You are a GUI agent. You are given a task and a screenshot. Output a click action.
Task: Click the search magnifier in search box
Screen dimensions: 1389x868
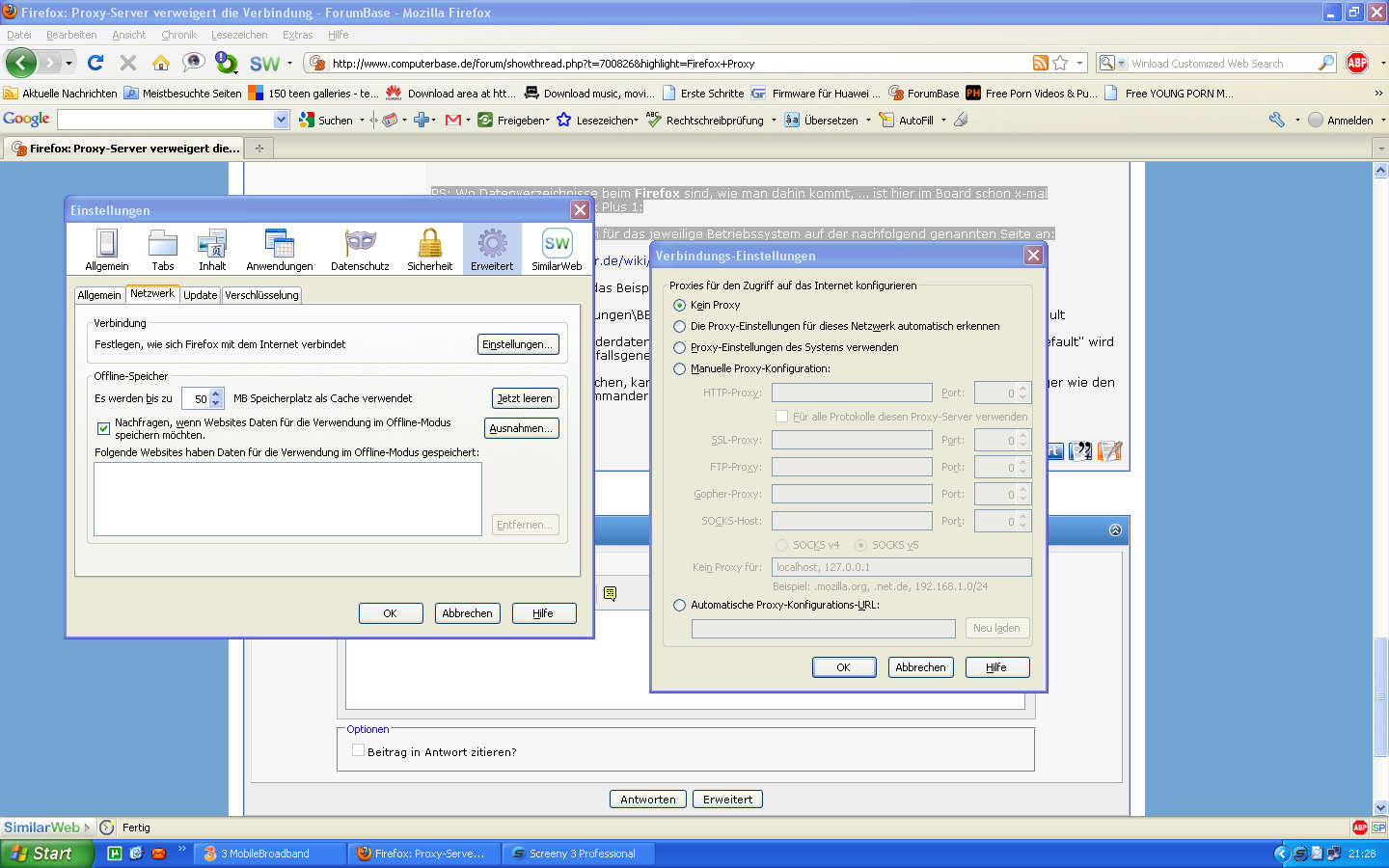pyautogui.click(x=1326, y=63)
